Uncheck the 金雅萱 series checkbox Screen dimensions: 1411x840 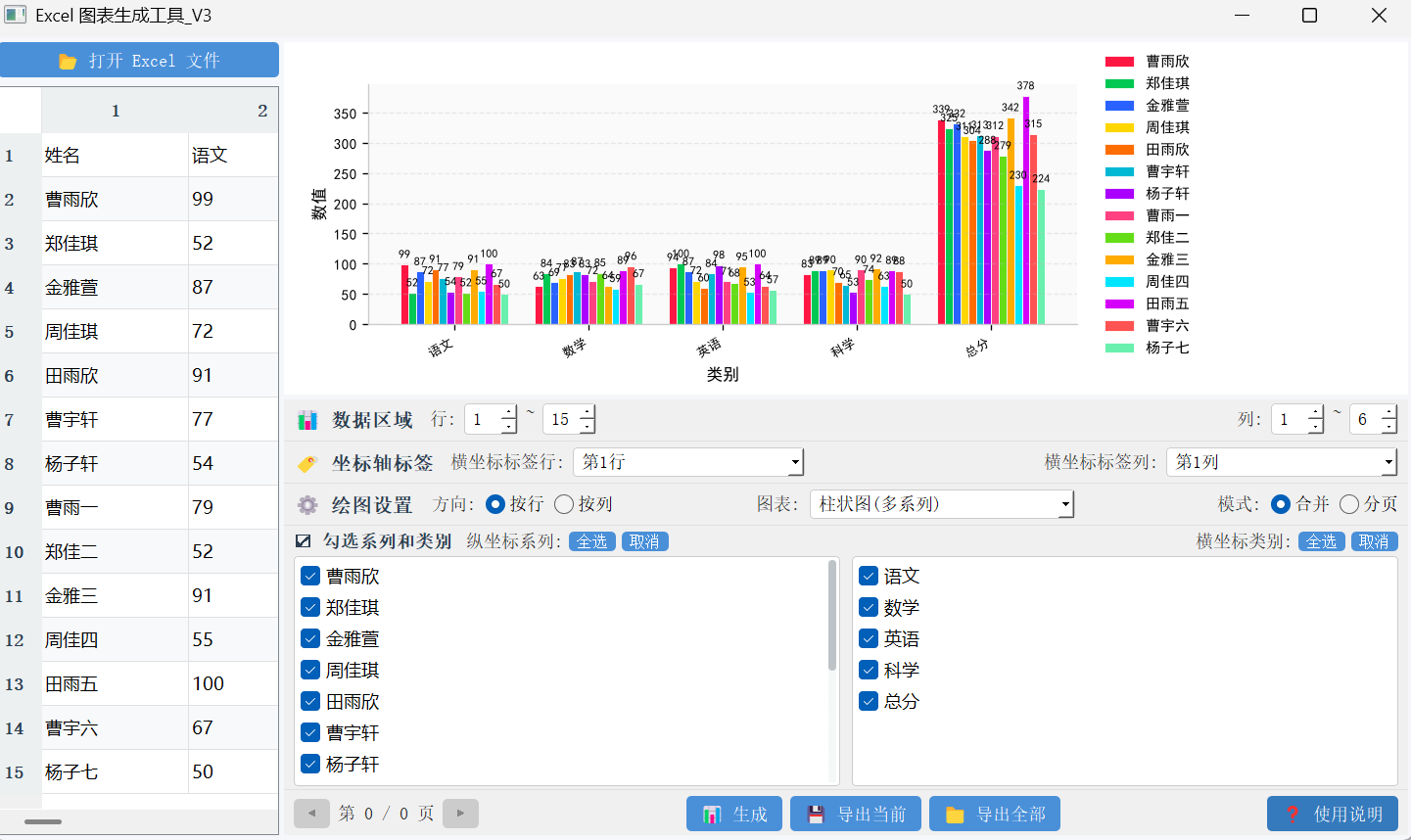pos(310,639)
